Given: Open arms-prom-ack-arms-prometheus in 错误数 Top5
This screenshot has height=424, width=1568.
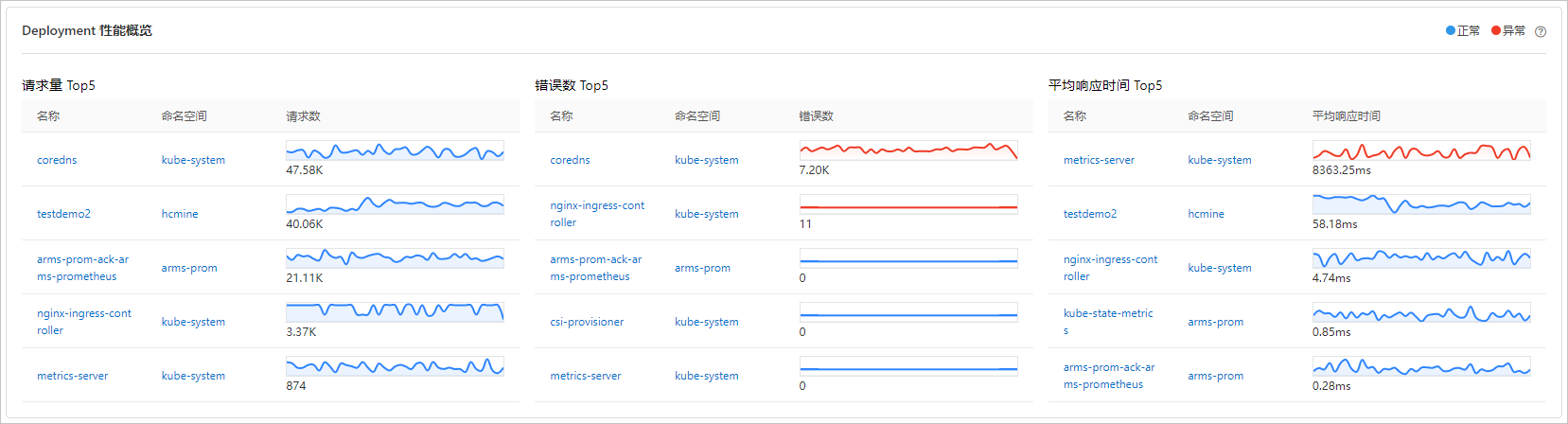Looking at the screenshot, I should [x=596, y=268].
